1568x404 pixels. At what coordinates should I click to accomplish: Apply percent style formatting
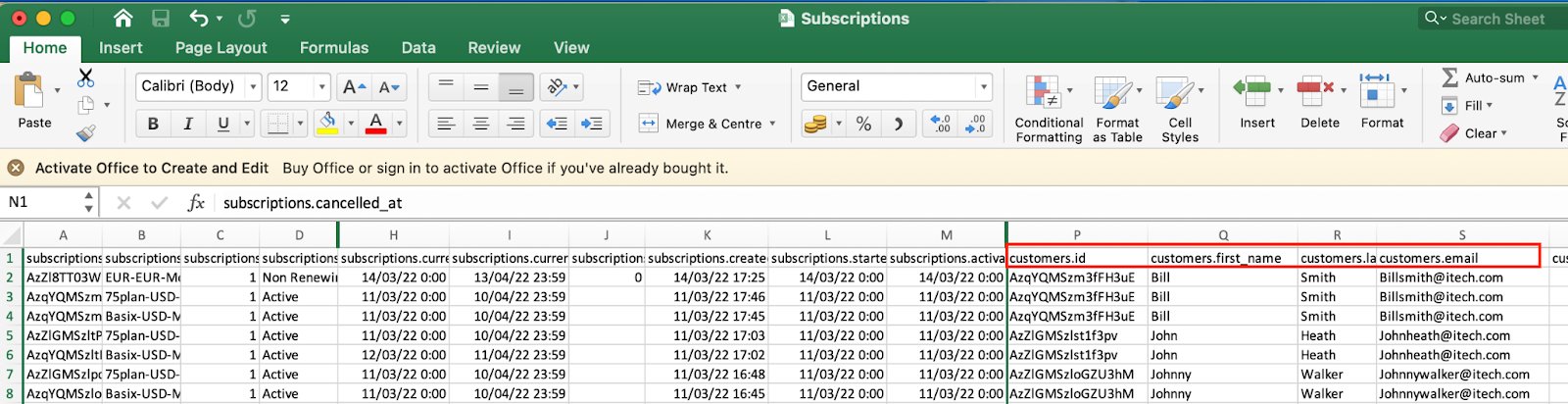coord(863,124)
